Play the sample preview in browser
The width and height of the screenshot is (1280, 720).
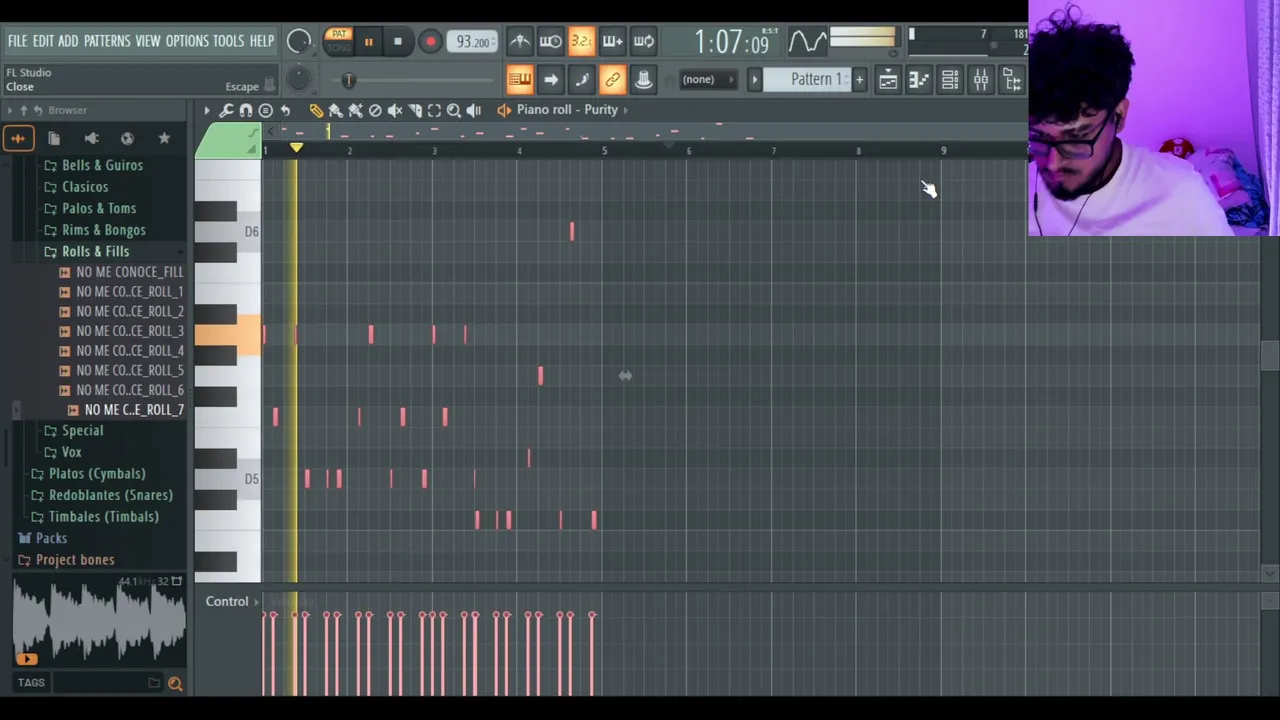click(26, 659)
